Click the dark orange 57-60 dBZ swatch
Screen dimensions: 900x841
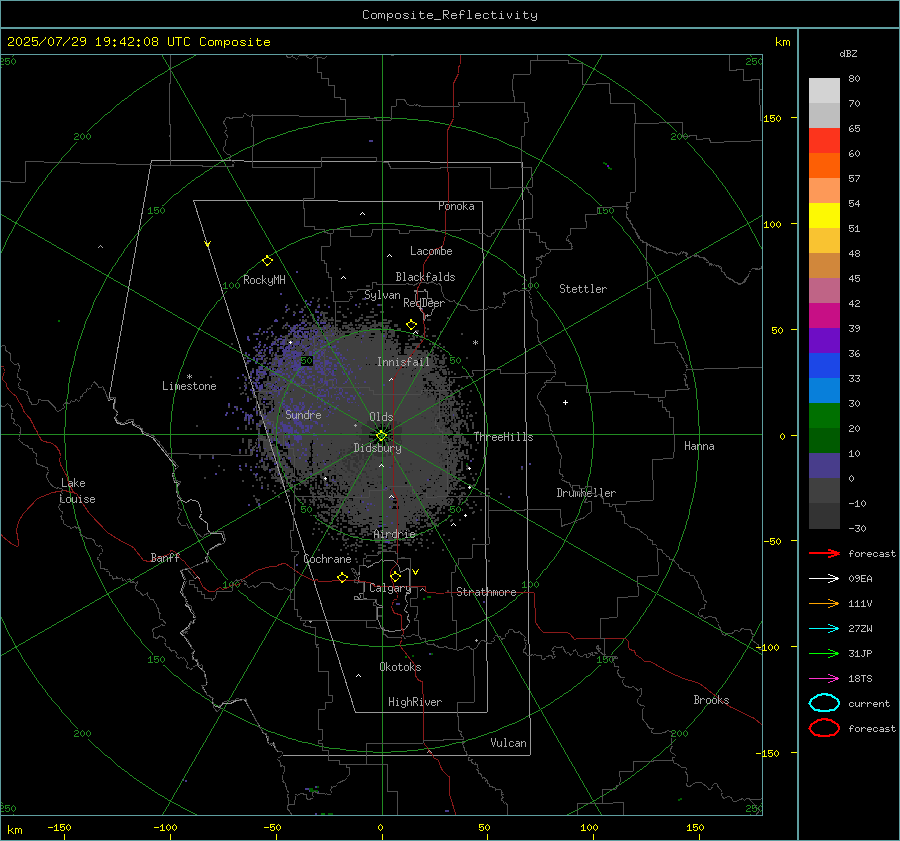pos(824,166)
